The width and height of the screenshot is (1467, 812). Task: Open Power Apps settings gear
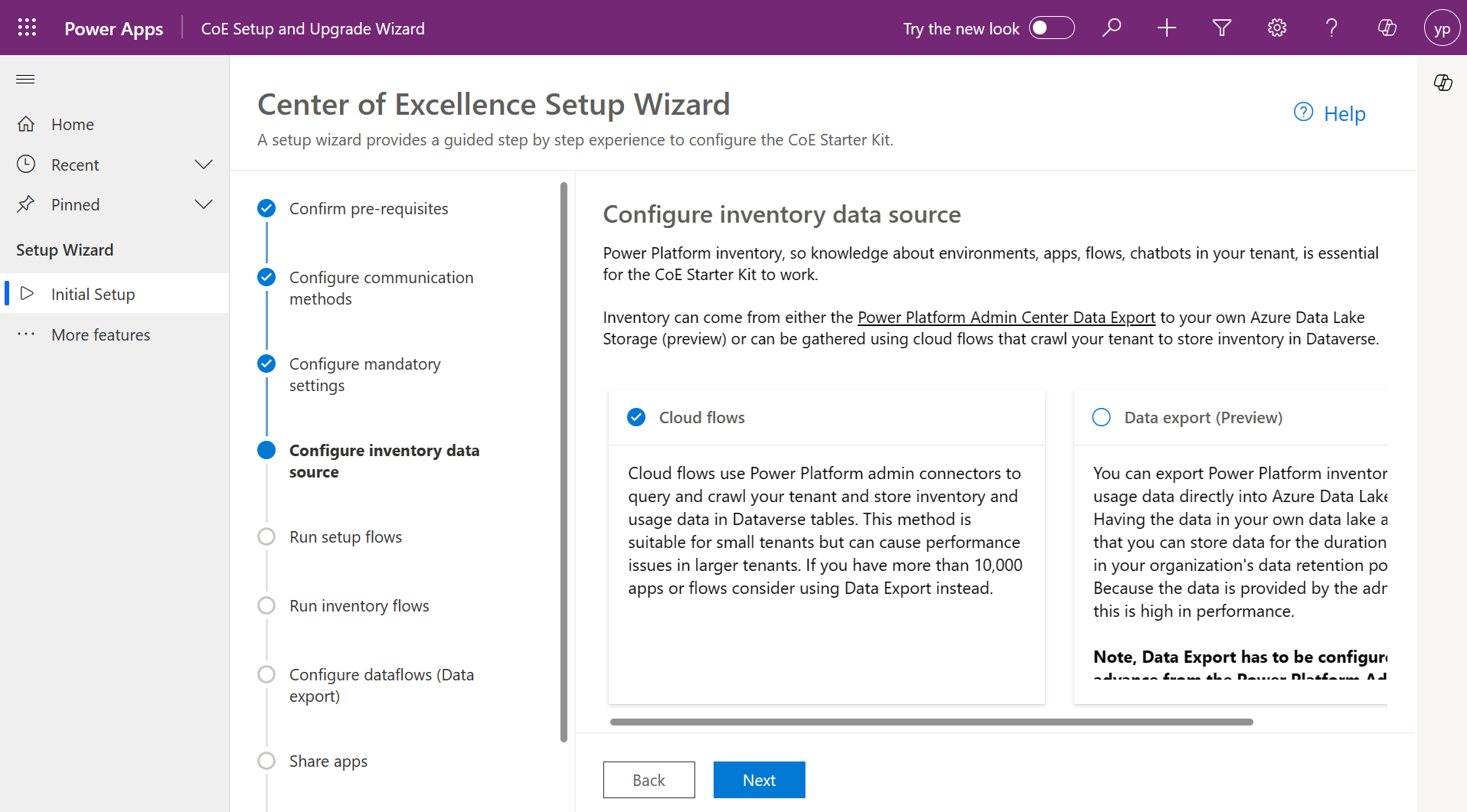(x=1276, y=28)
